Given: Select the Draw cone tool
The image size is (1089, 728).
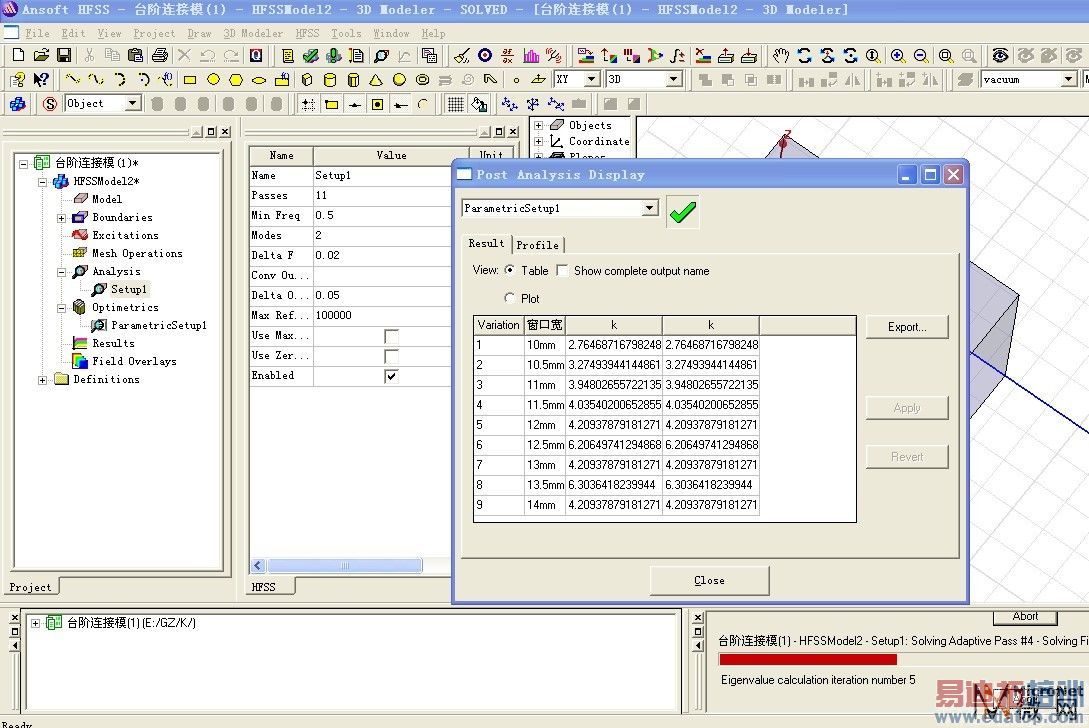Looking at the screenshot, I should [376, 80].
